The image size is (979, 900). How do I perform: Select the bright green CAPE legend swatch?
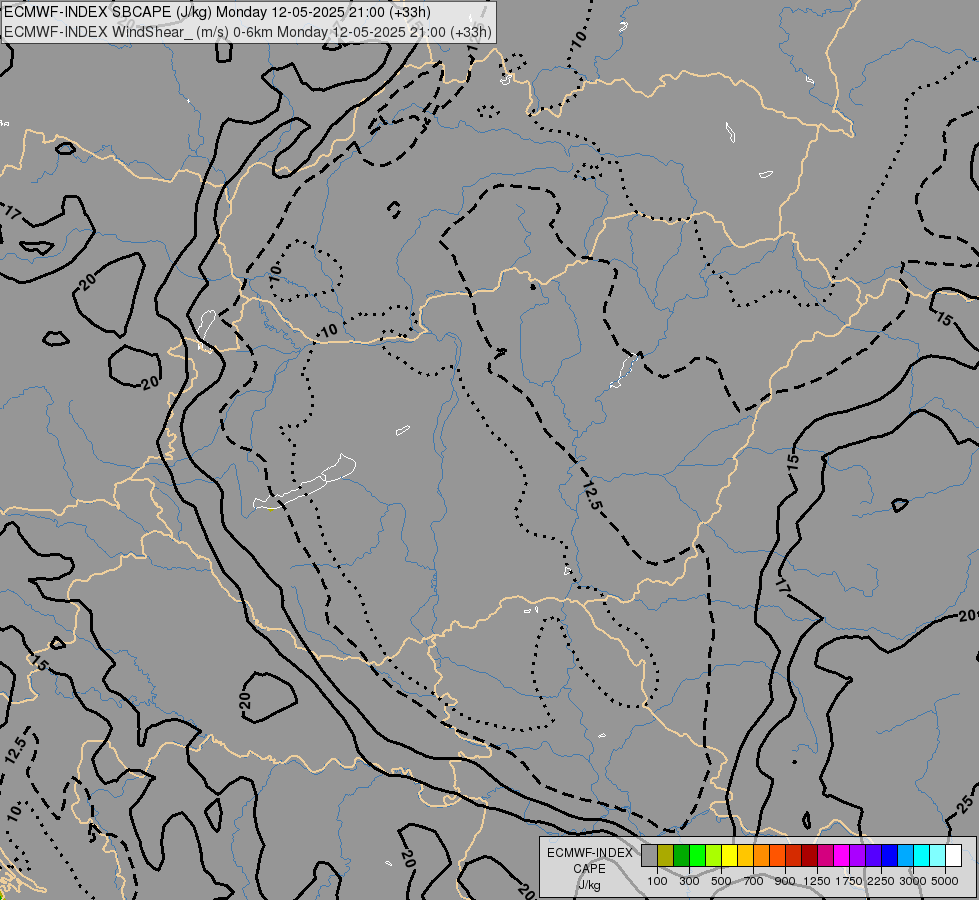pos(697,855)
